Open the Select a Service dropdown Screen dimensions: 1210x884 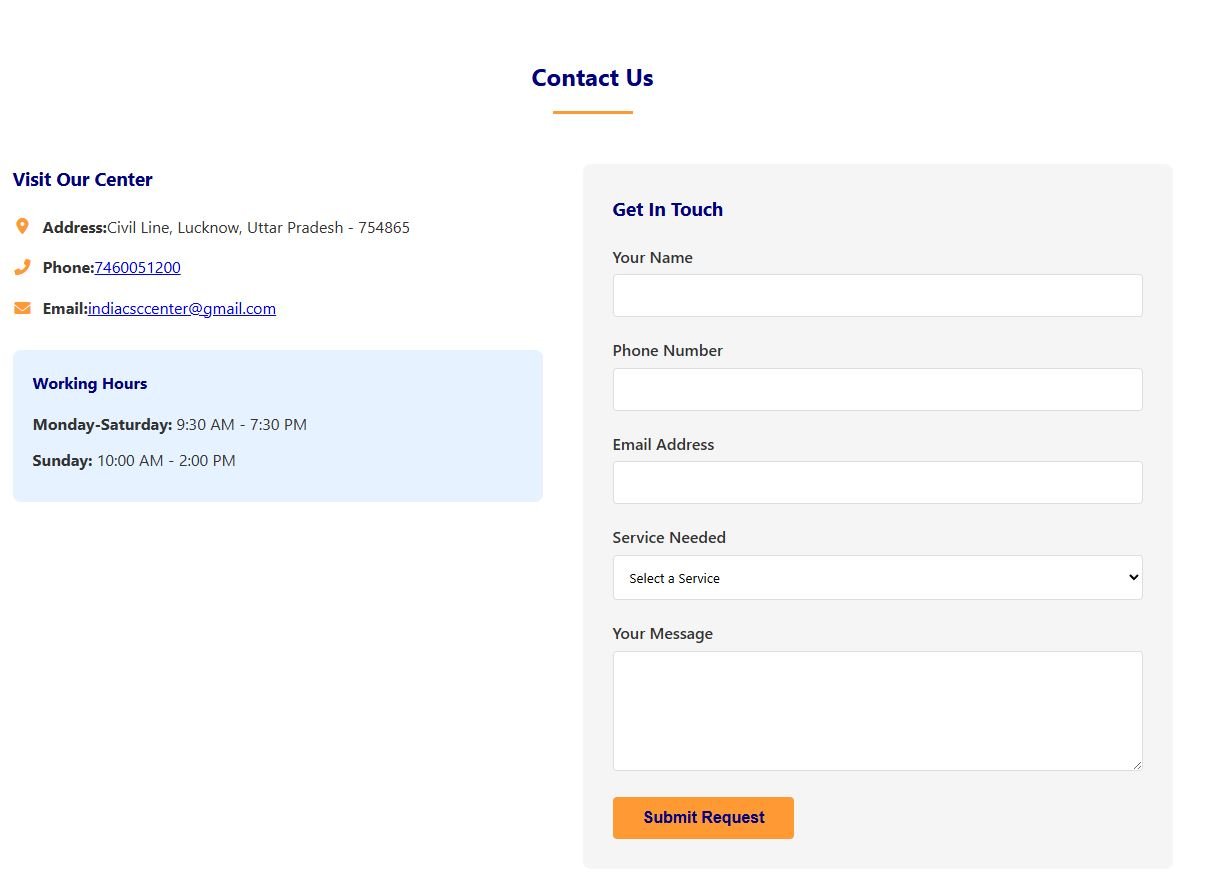(x=877, y=577)
